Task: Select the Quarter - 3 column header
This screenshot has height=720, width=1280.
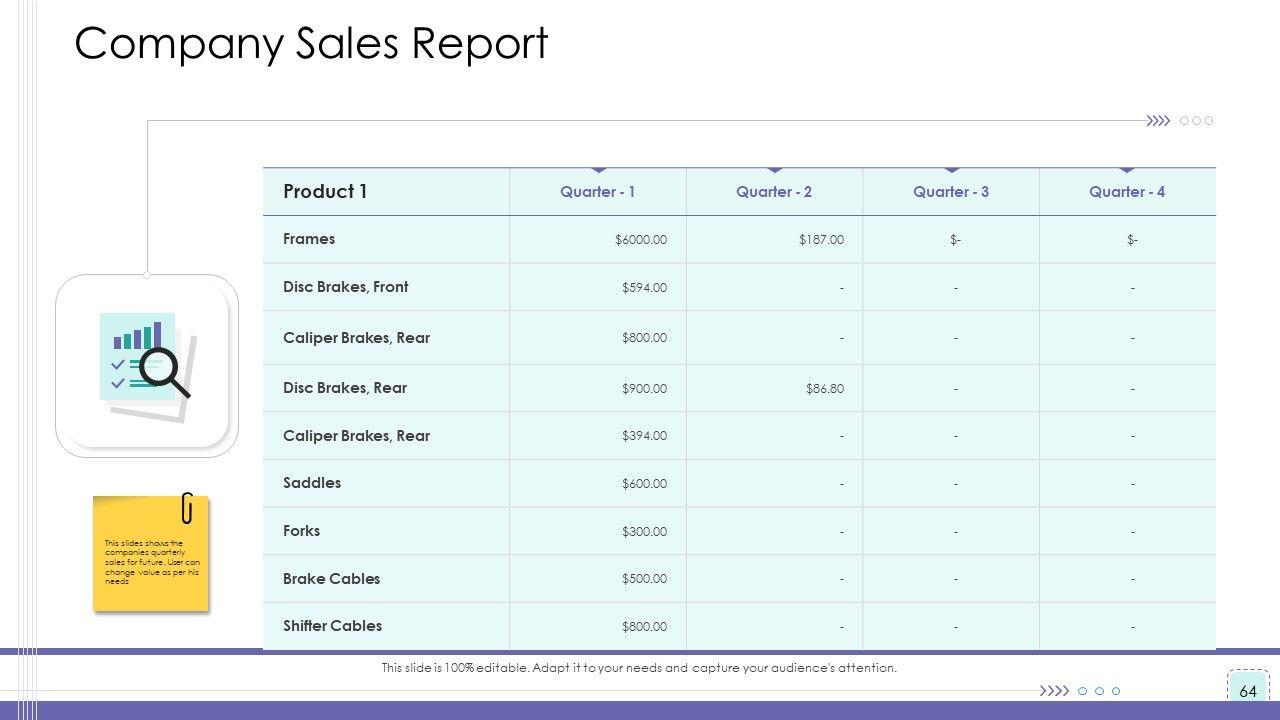Action: coord(950,192)
